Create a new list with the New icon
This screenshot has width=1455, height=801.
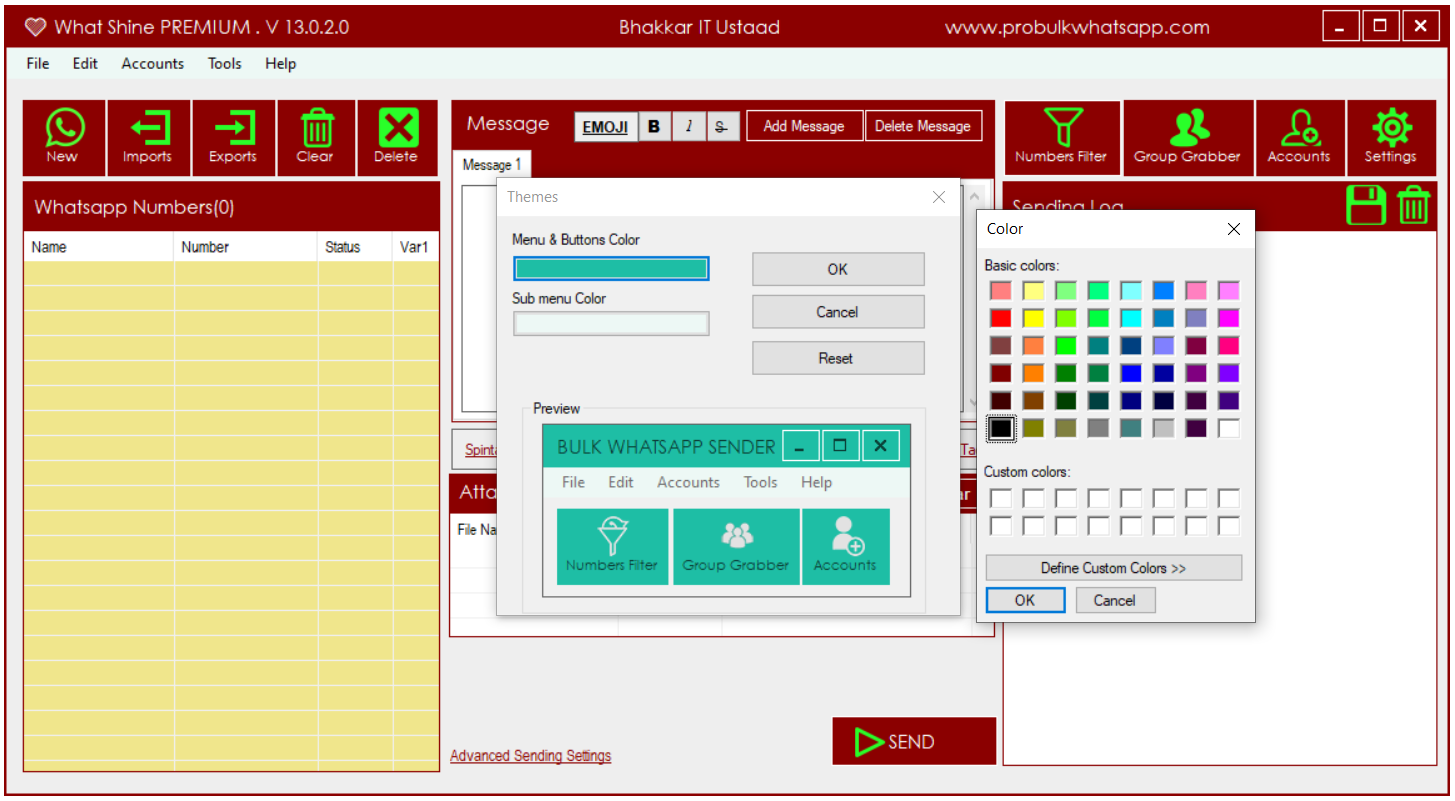click(x=63, y=137)
